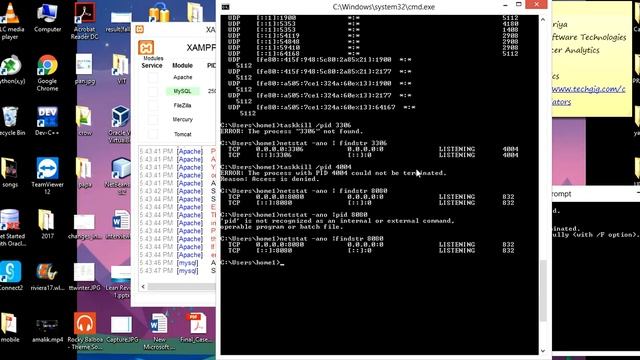
Task: Launch Connect2 desktop shortcut
Action: pos(11,276)
